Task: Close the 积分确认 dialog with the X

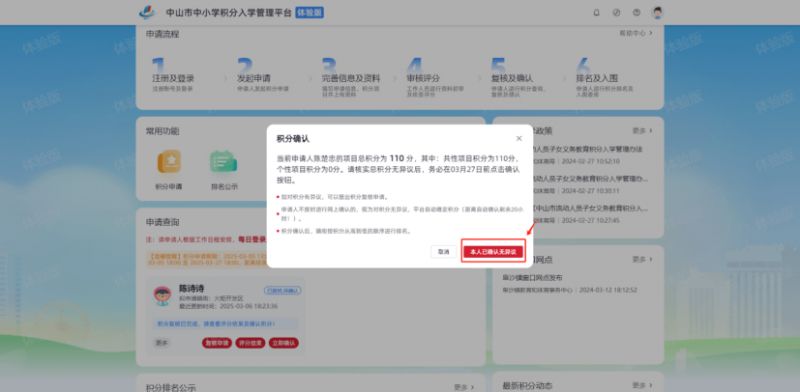Action: pos(519,138)
